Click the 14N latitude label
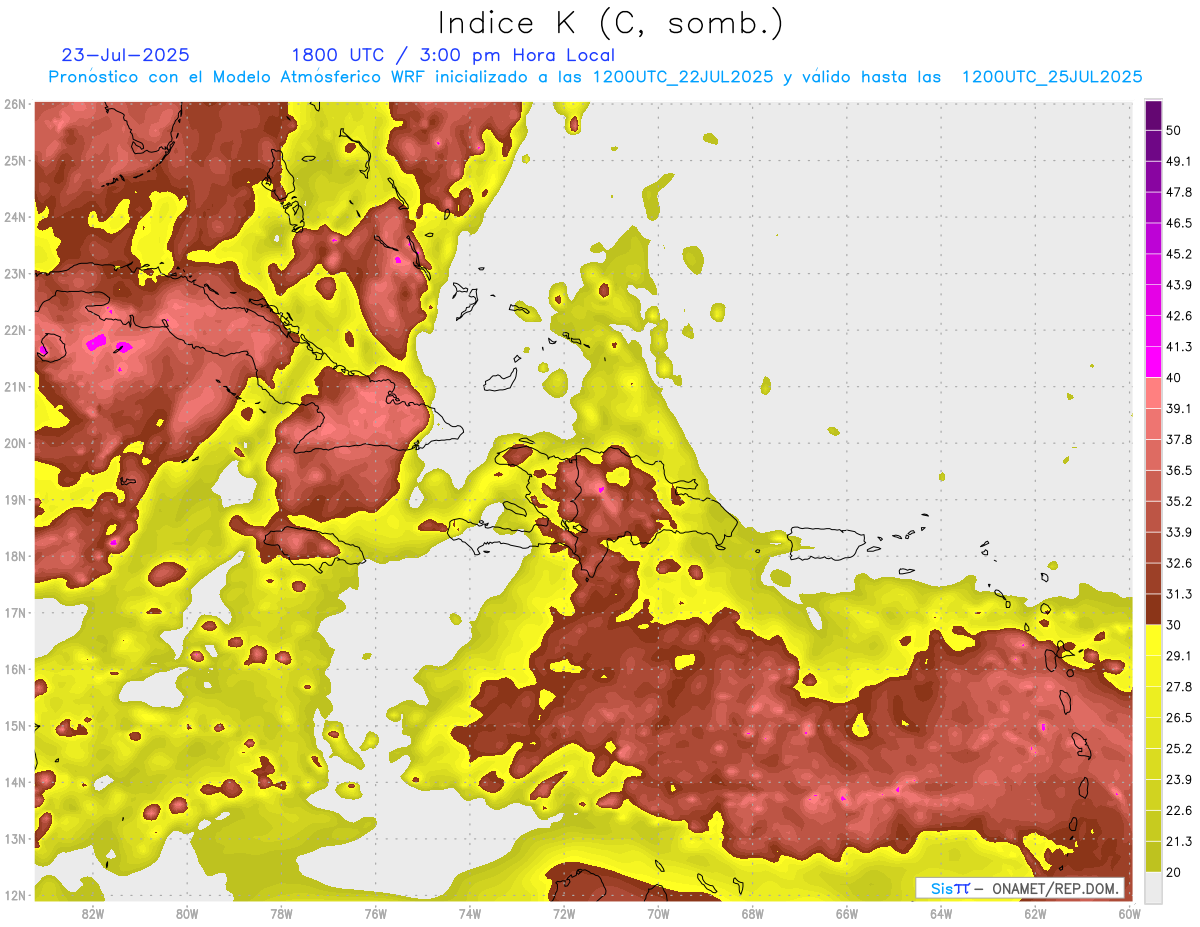This screenshot has width=1200, height=927. coord(15,782)
